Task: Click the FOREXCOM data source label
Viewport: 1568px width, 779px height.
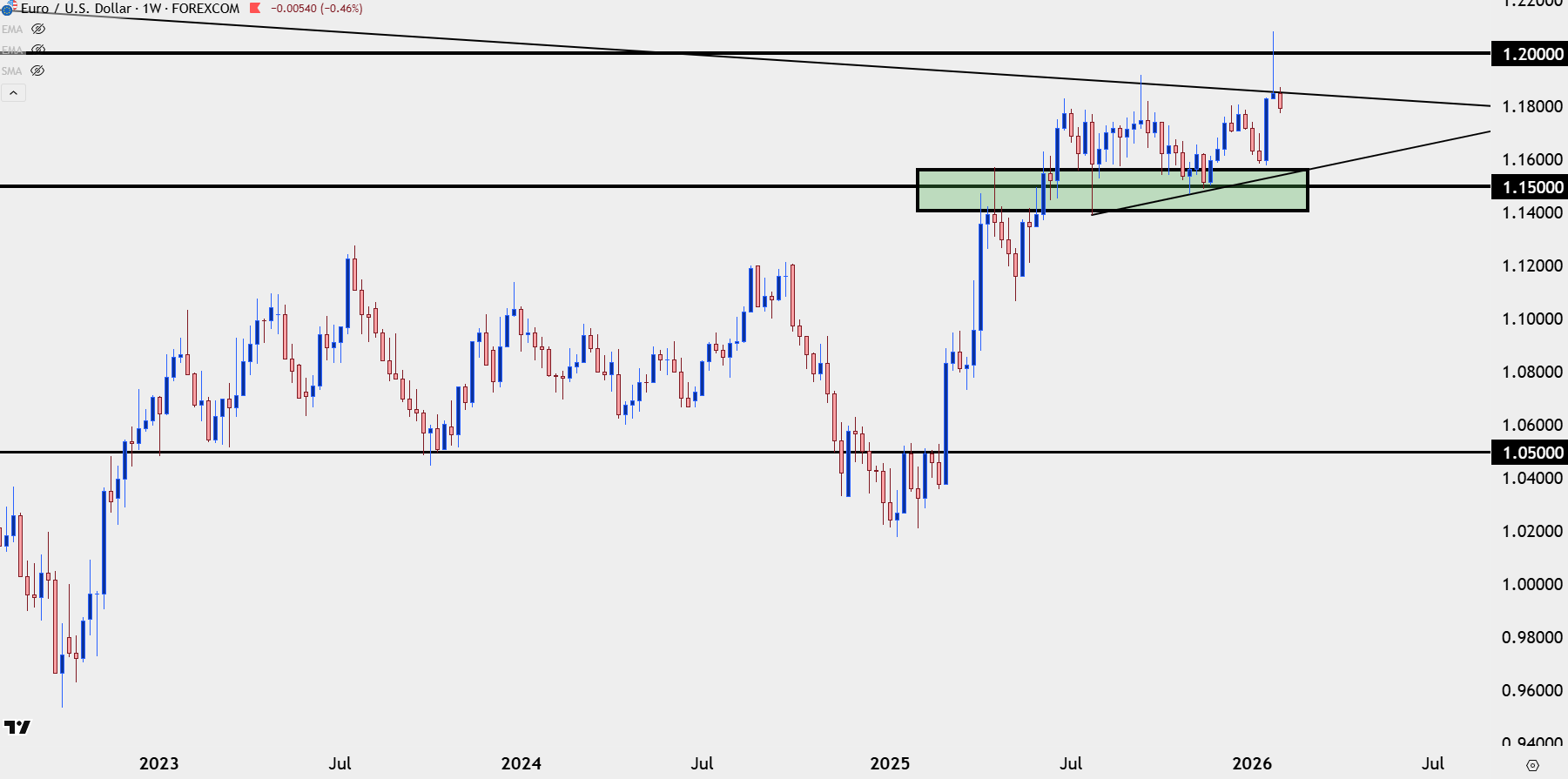Action: [x=205, y=9]
